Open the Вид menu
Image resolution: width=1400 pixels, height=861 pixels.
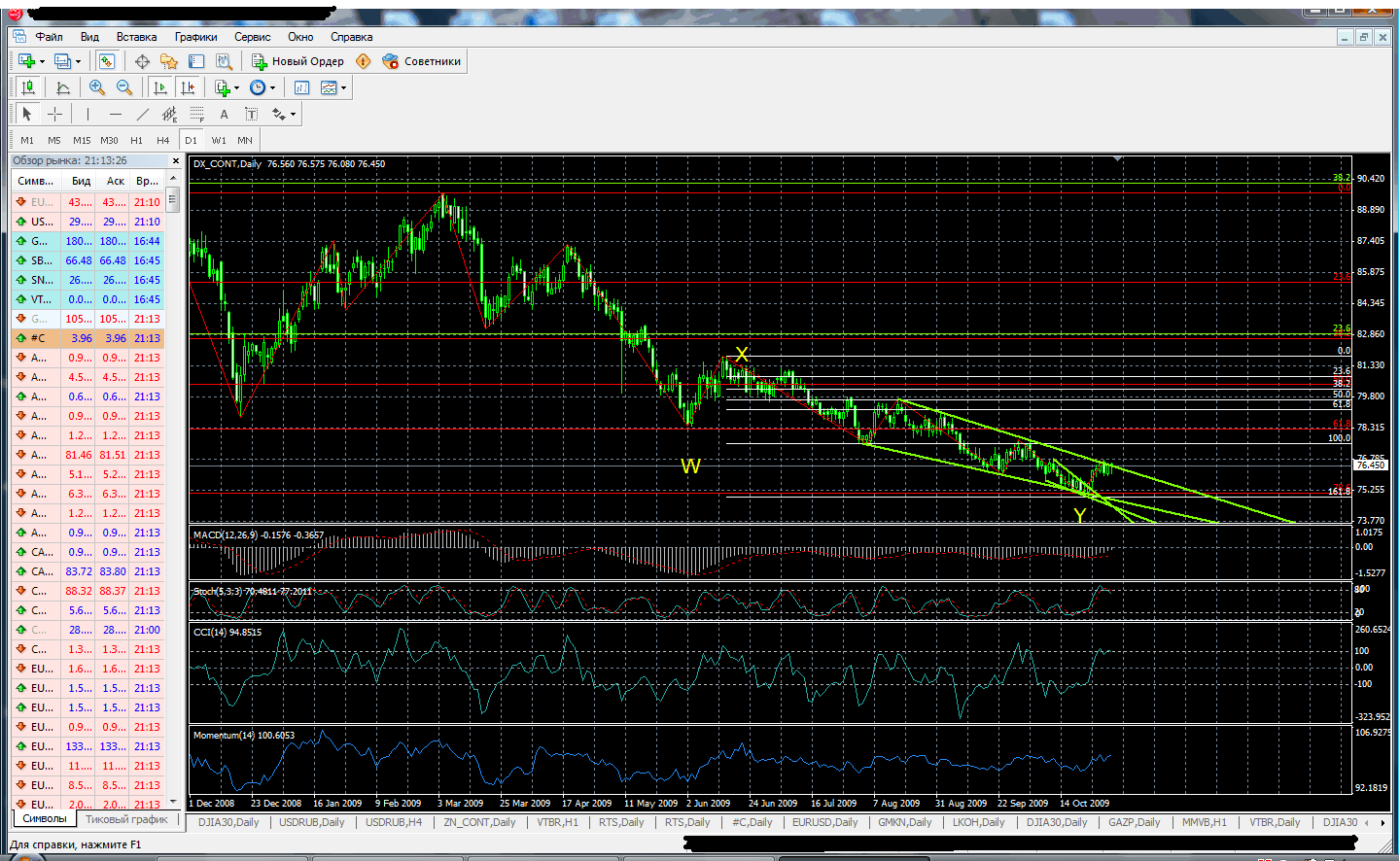[x=89, y=37]
